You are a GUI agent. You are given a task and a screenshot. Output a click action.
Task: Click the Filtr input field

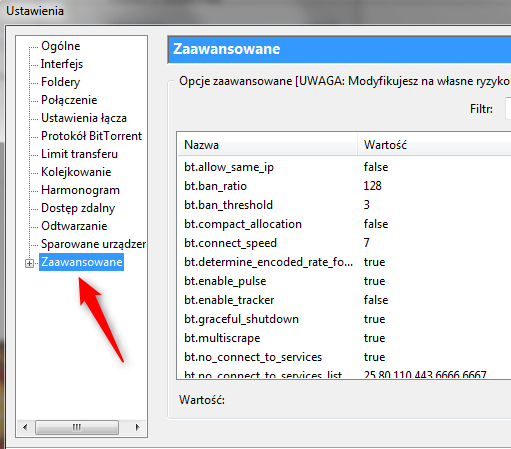coord(508,109)
